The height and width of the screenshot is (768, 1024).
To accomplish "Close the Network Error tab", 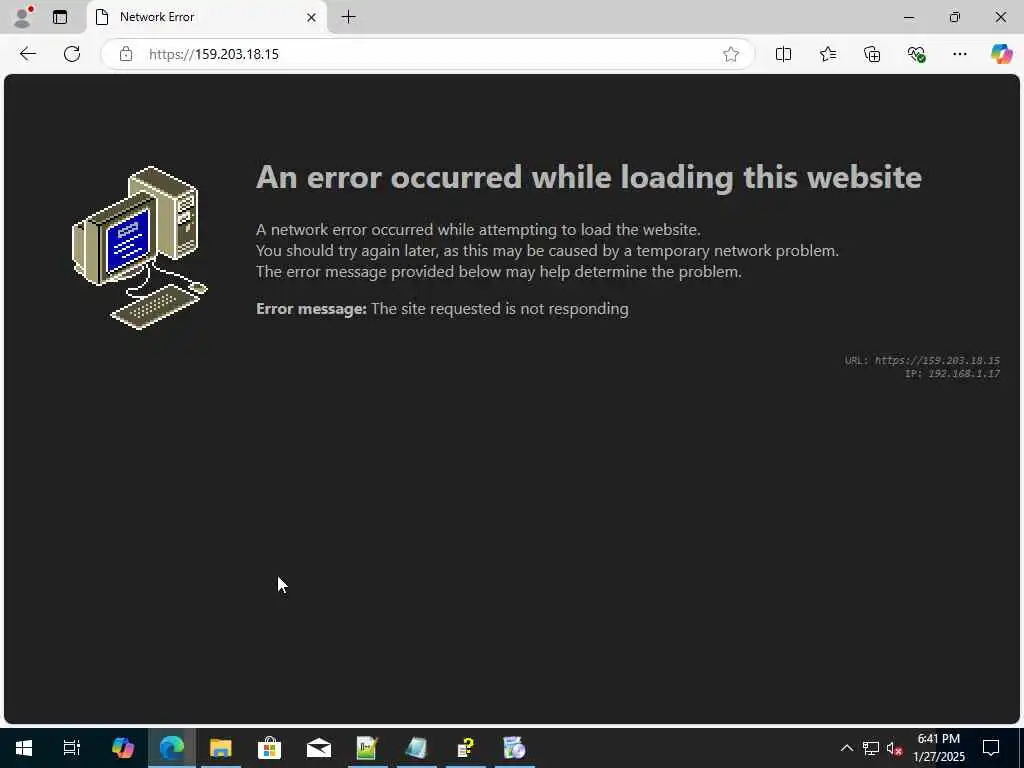I will pos(312,18).
